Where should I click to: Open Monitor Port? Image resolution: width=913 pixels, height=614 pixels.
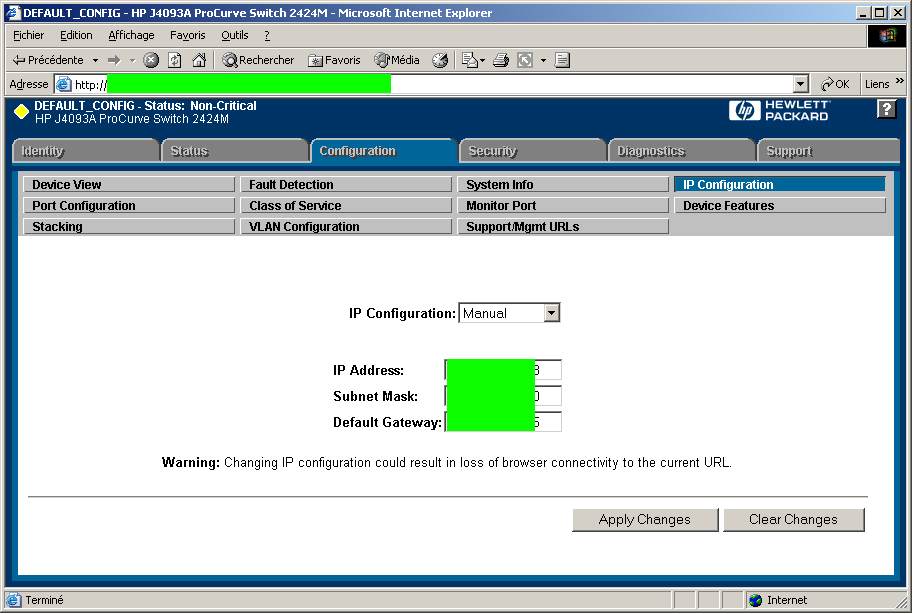563,206
